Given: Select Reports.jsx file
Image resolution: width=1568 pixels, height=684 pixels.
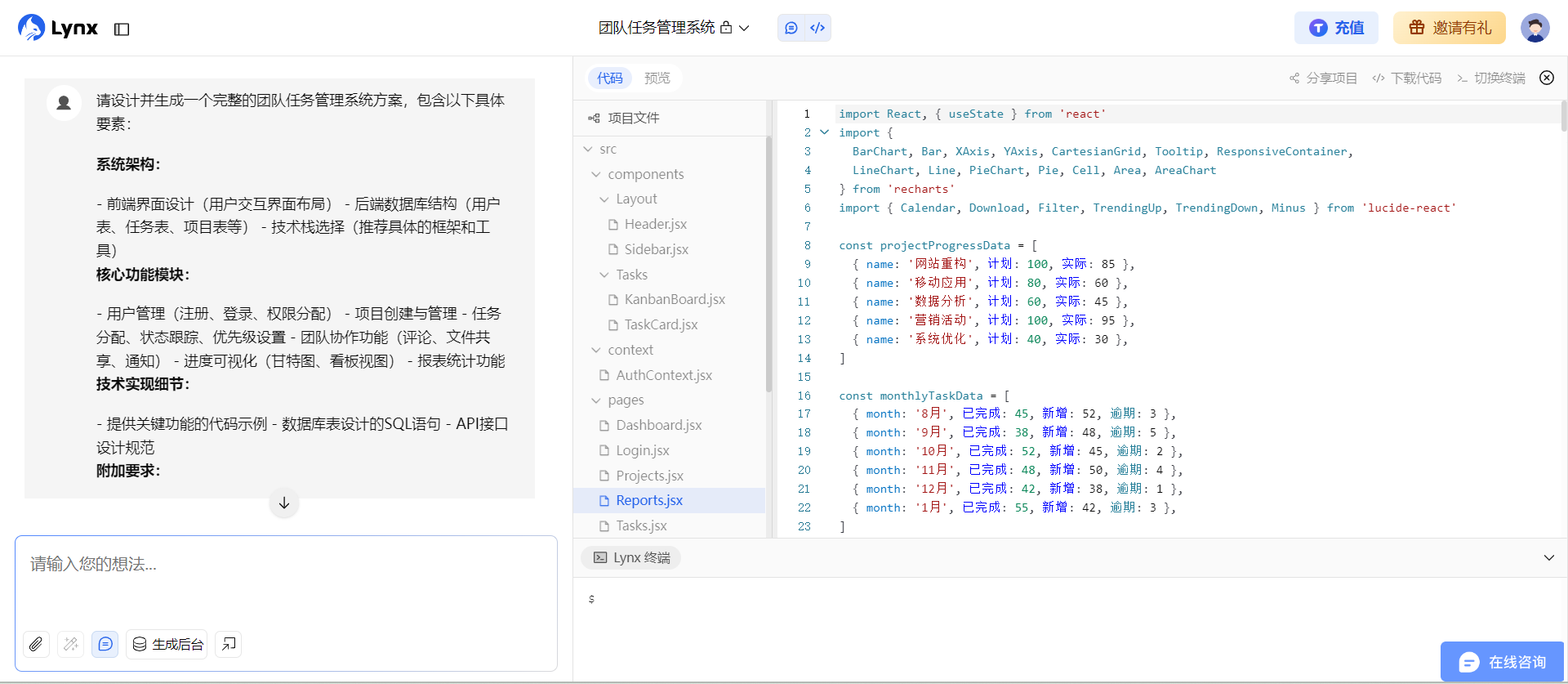Looking at the screenshot, I should [x=670, y=500].
